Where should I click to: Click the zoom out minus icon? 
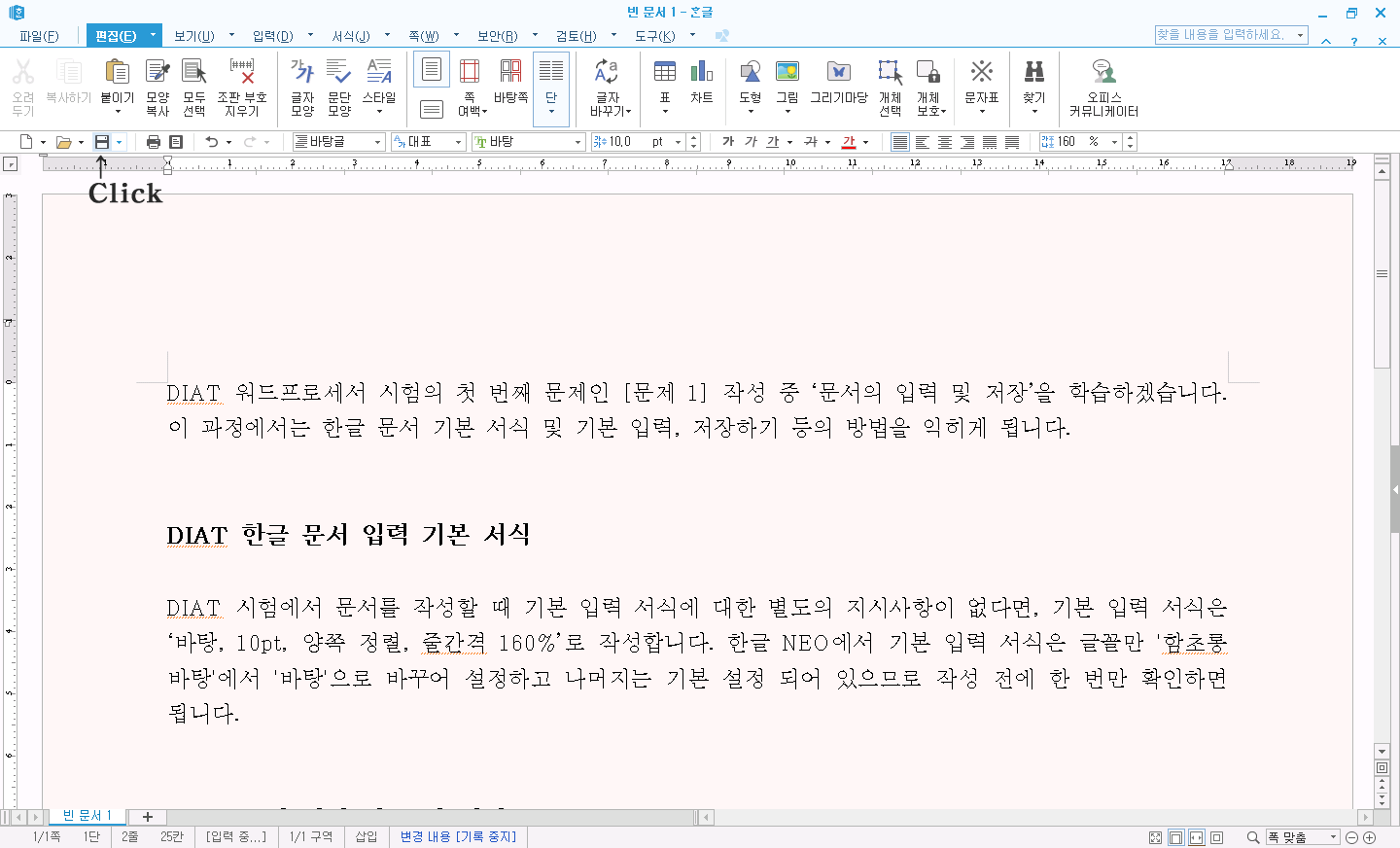pos(1351,837)
